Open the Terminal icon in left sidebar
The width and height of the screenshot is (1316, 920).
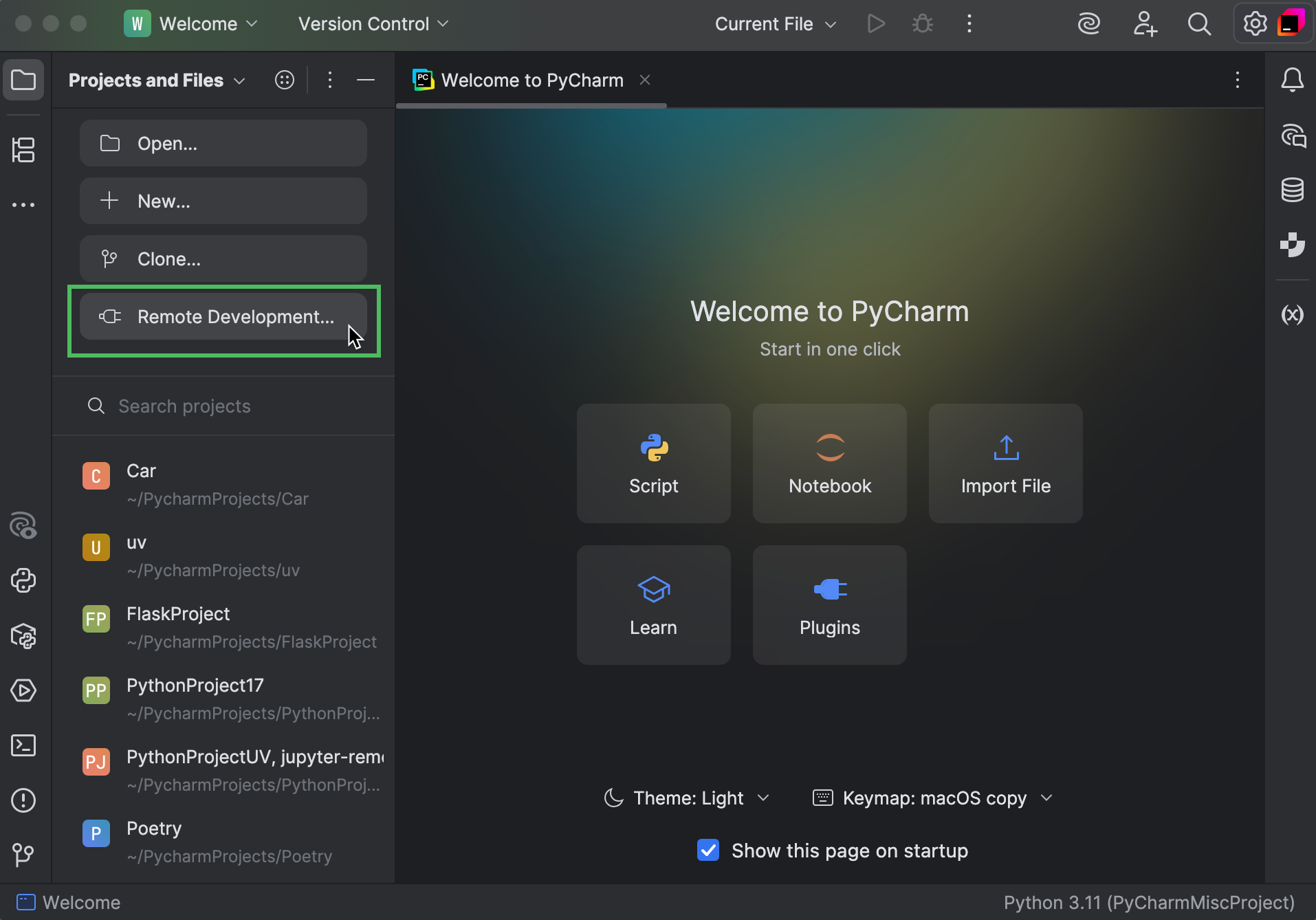[x=23, y=745]
